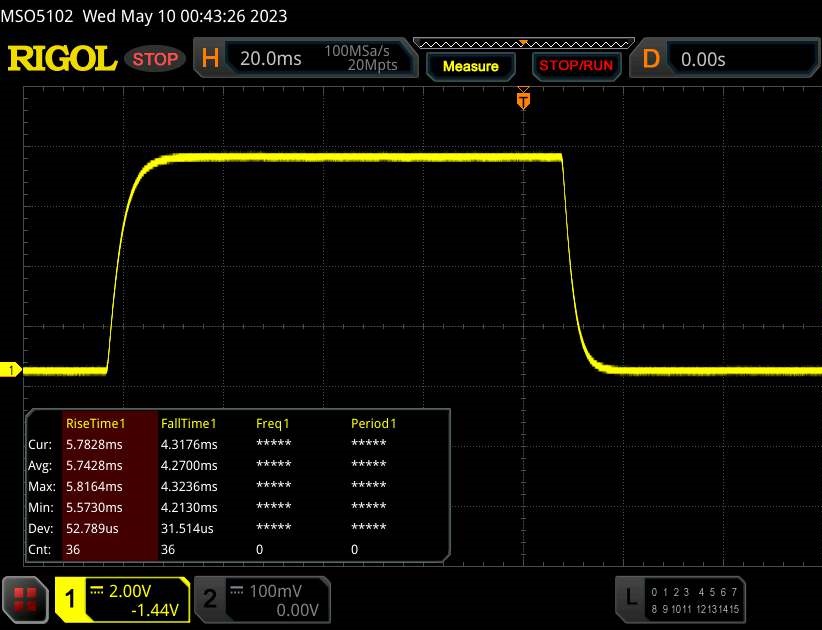Select the Period1 measurement column header
The height and width of the screenshot is (630, 822).
374,423
